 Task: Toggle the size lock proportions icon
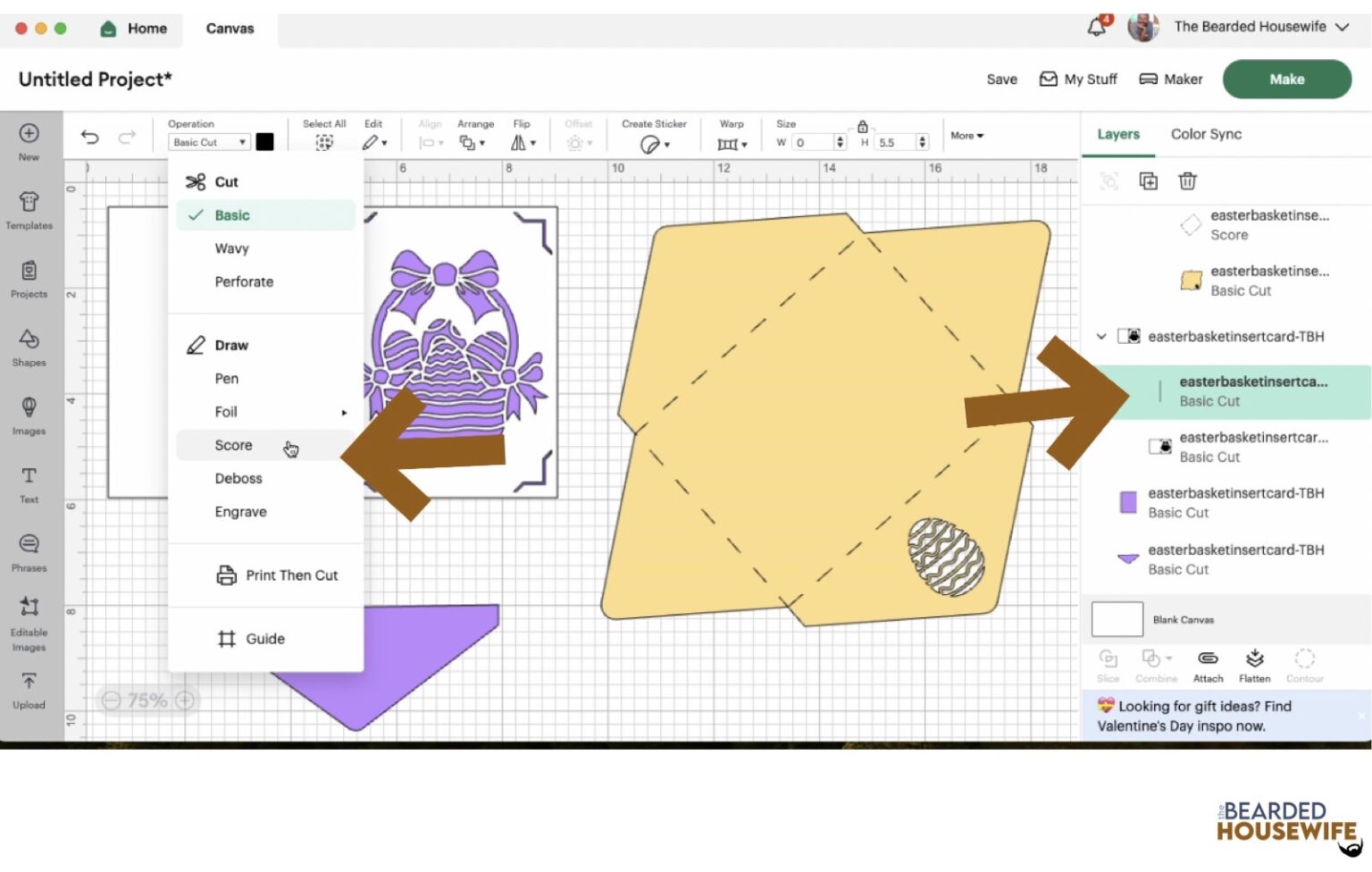click(862, 127)
